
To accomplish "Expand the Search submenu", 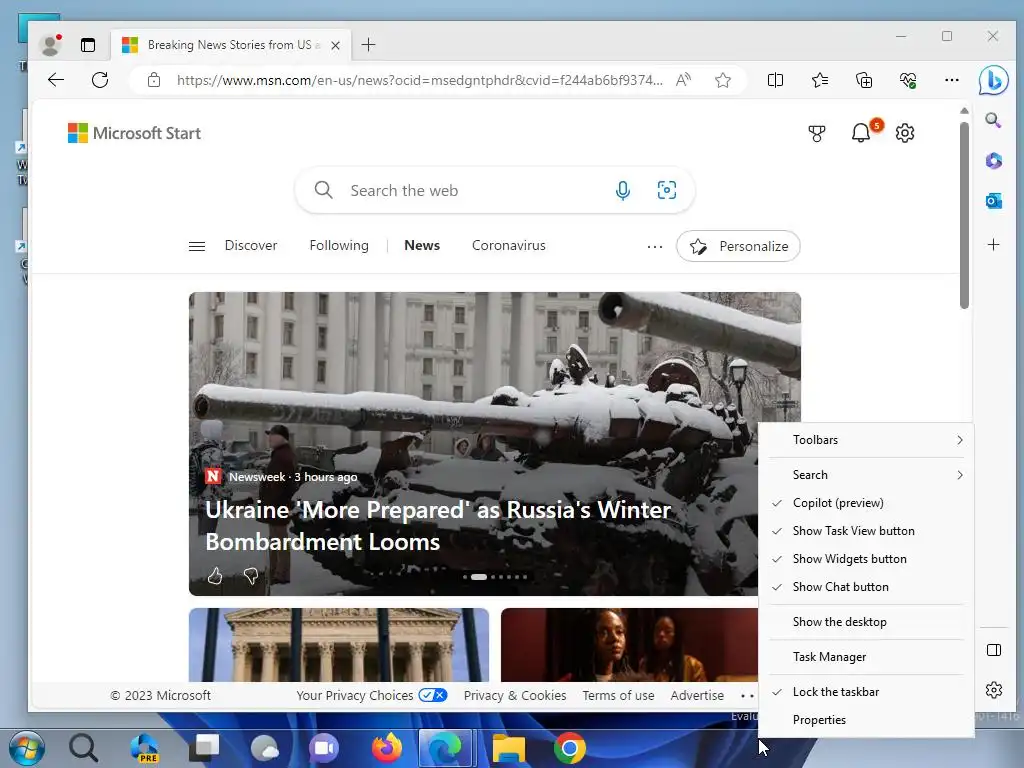I will pos(866,475).
